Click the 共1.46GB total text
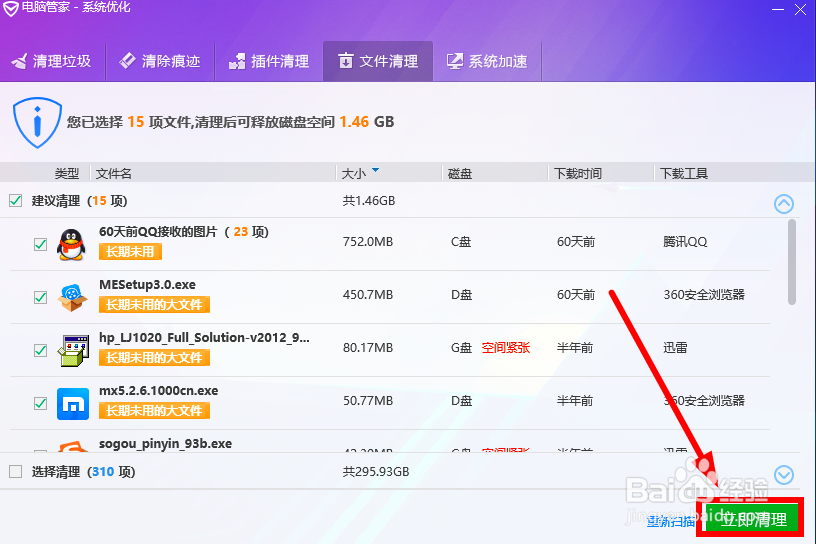 click(x=368, y=200)
